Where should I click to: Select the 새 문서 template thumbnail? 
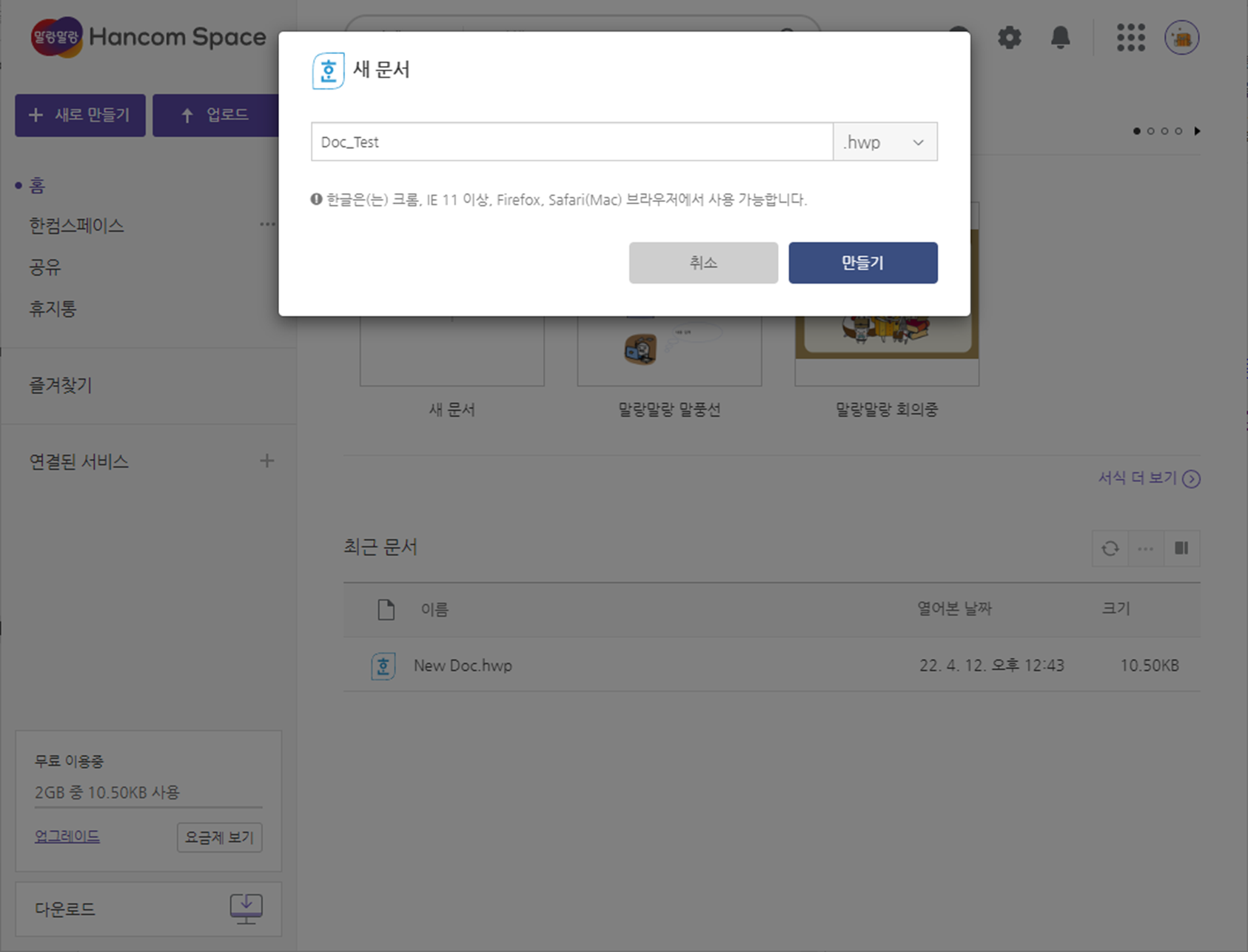click(452, 351)
